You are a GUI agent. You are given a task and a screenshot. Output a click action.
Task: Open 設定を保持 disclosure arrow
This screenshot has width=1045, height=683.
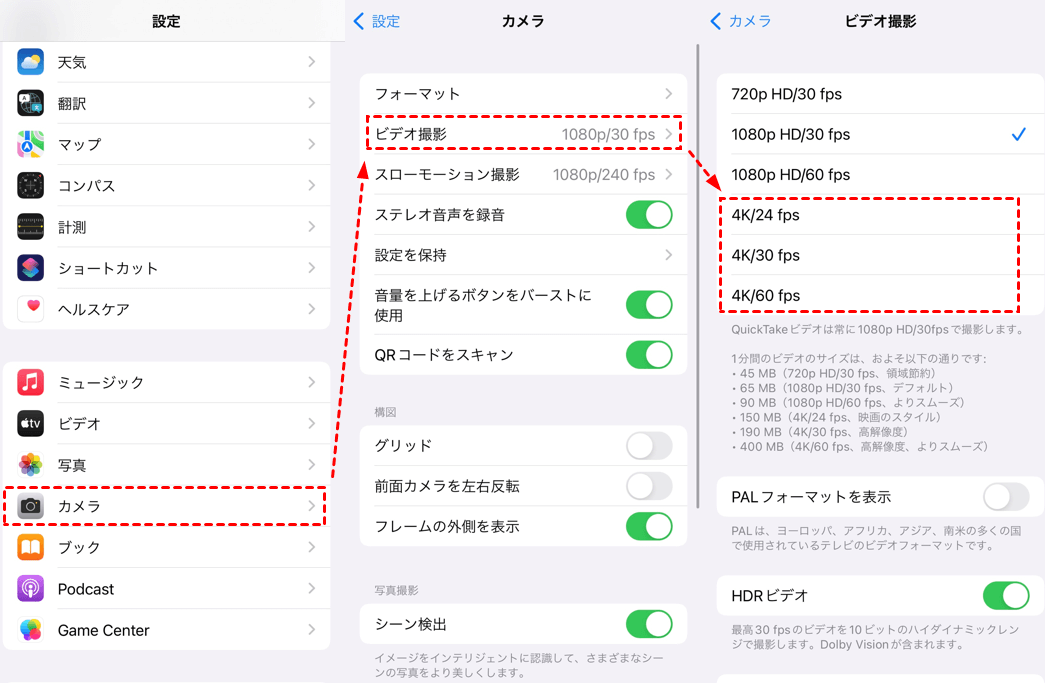[x=668, y=255]
